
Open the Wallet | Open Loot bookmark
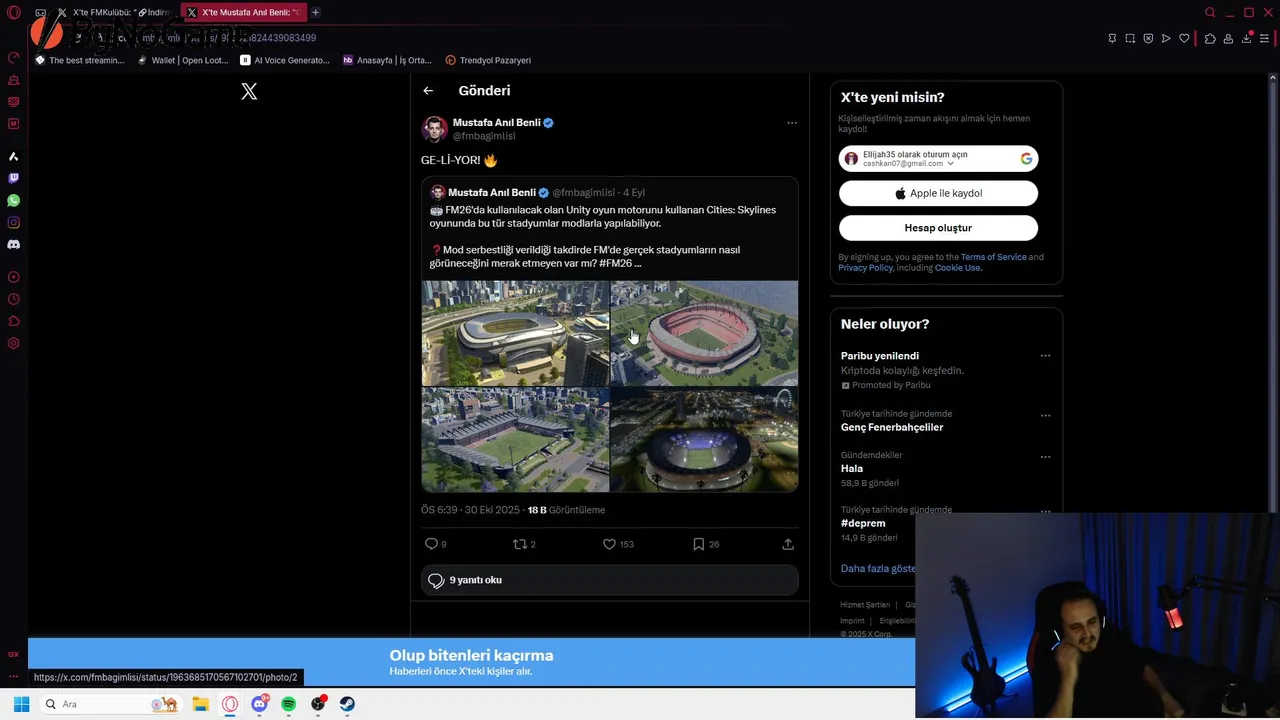[x=183, y=60]
